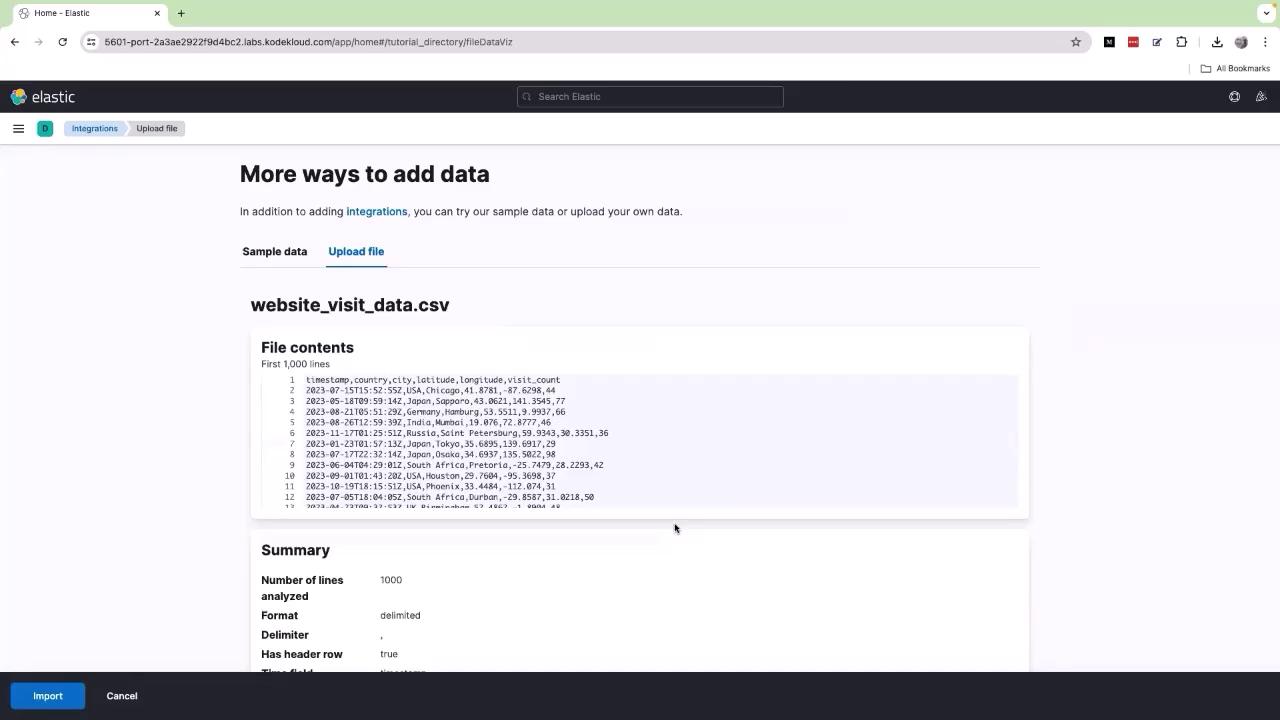Open the browser profile avatar
1280x720 pixels.
point(1241,42)
